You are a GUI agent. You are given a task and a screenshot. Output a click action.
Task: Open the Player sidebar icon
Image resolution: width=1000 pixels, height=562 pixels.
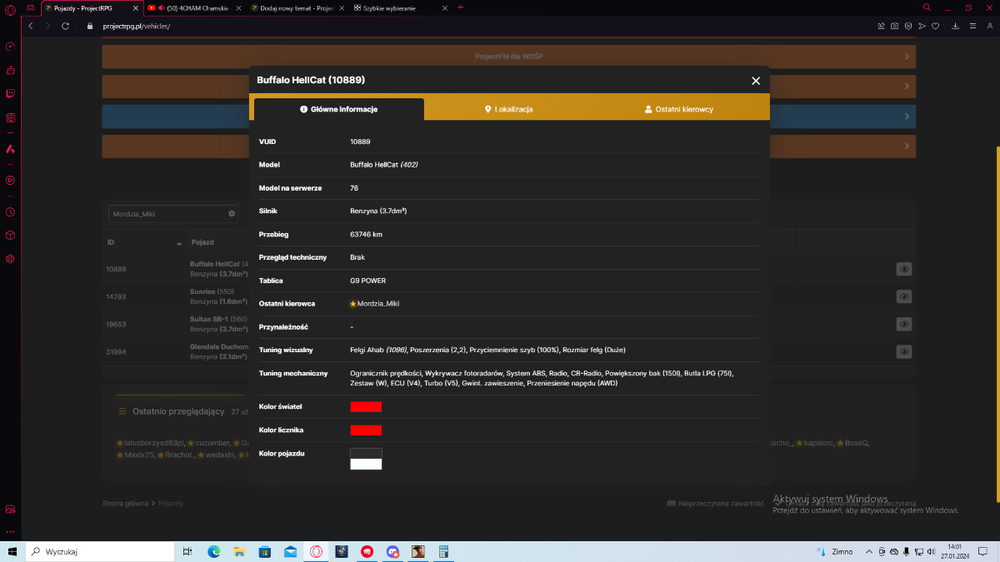(10, 181)
